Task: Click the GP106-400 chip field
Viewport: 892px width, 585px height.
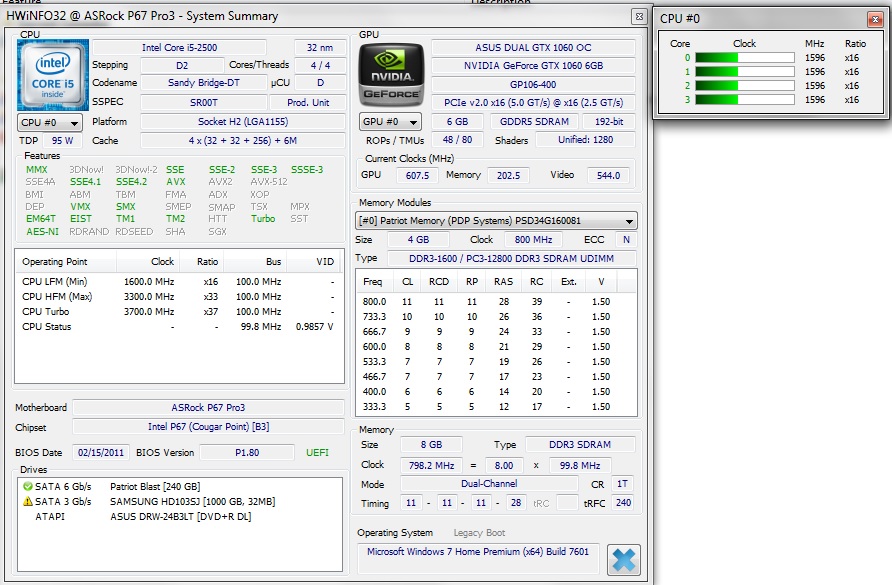Action: [533, 85]
